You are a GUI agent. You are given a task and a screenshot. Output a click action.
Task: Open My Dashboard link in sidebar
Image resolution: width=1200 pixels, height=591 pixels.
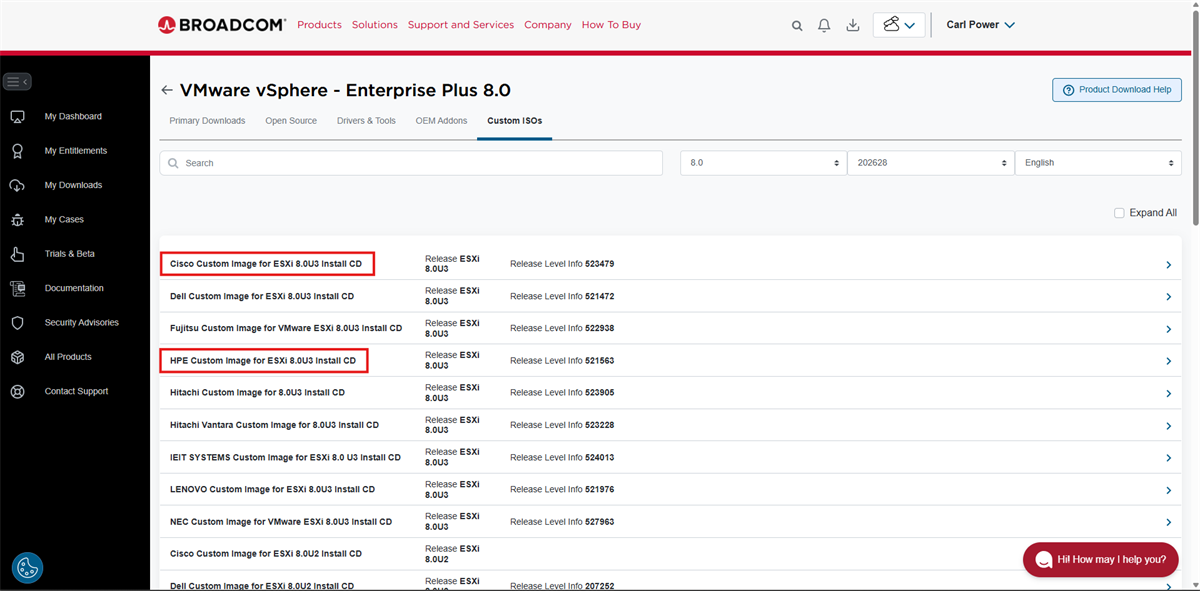73,117
